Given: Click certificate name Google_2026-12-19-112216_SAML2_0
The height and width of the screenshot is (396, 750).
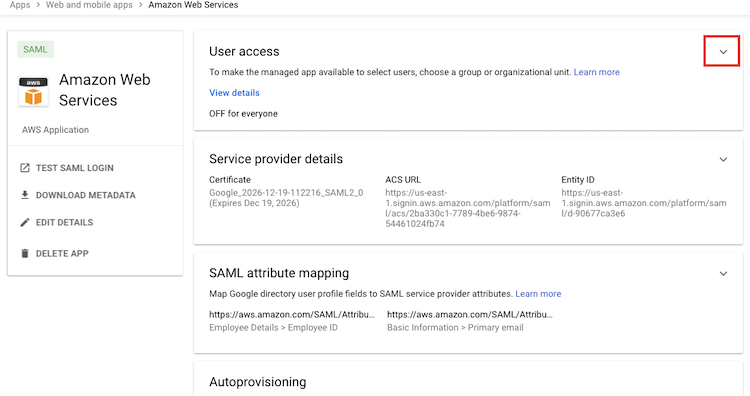Looking at the screenshot, I should point(286,193).
